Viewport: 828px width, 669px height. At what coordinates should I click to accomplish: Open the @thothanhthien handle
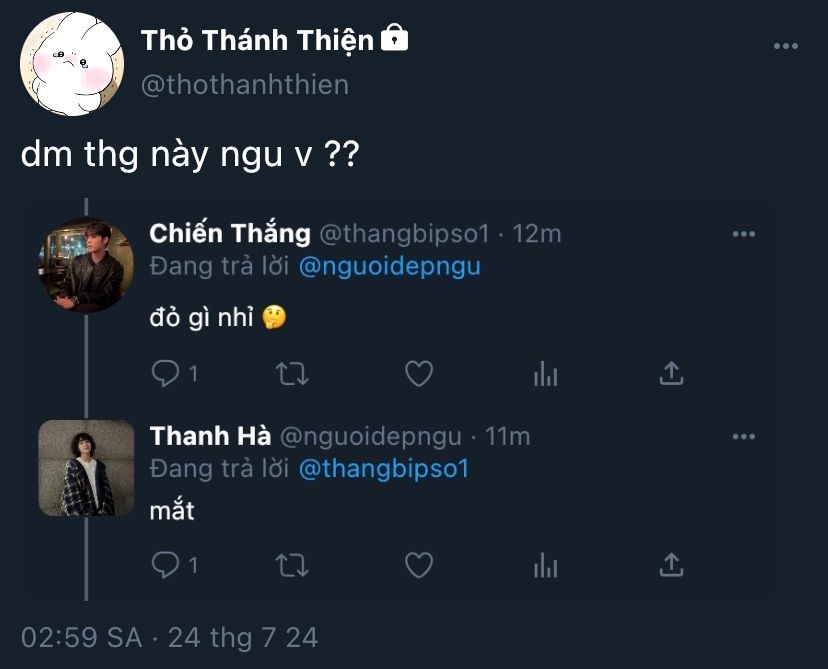[244, 85]
